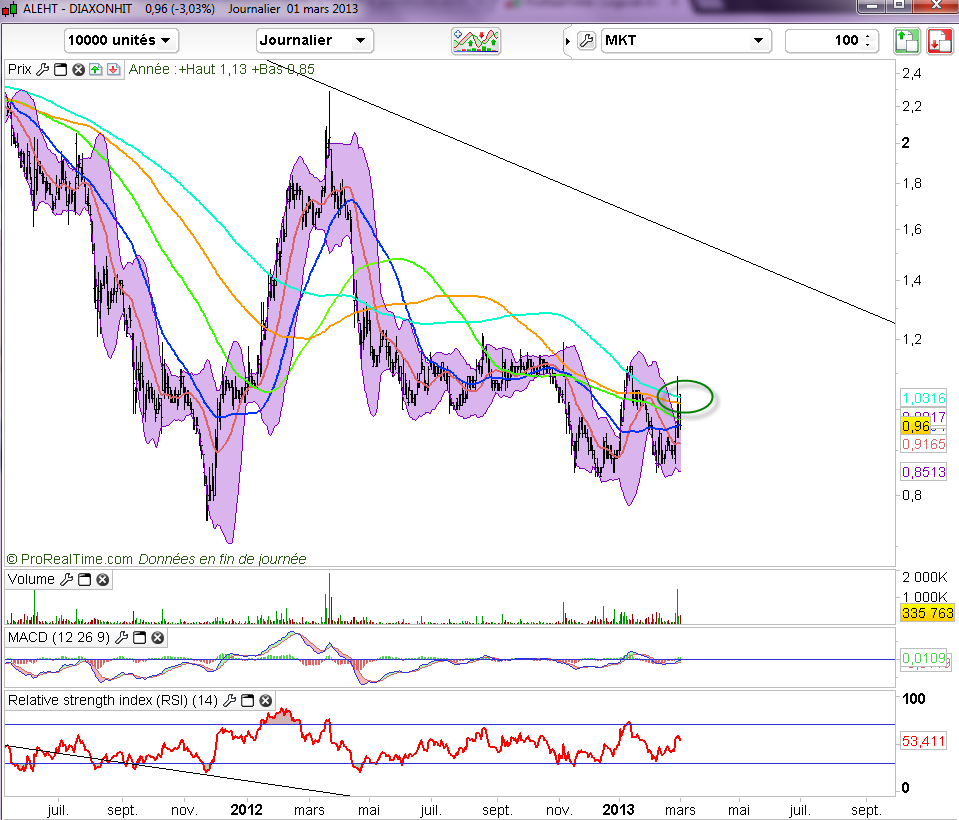Open Prix panel settings wrench

coord(41,70)
